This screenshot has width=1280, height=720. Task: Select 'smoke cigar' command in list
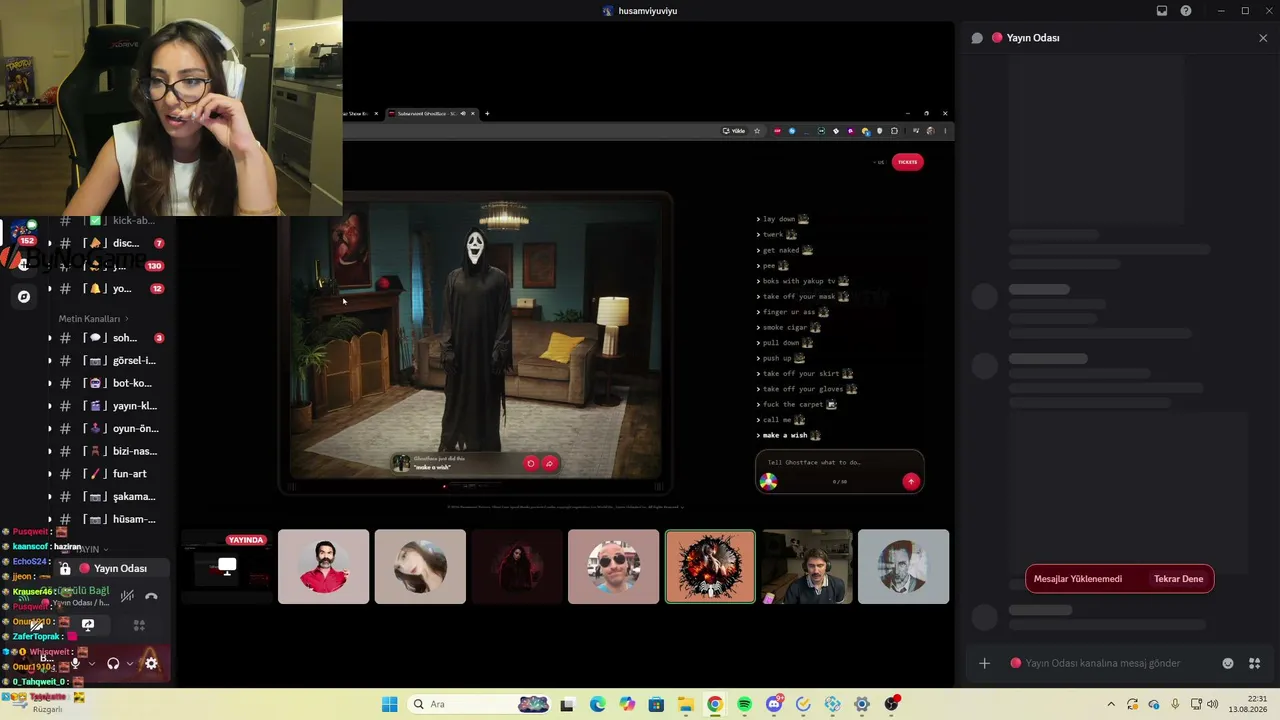(789, 328)
